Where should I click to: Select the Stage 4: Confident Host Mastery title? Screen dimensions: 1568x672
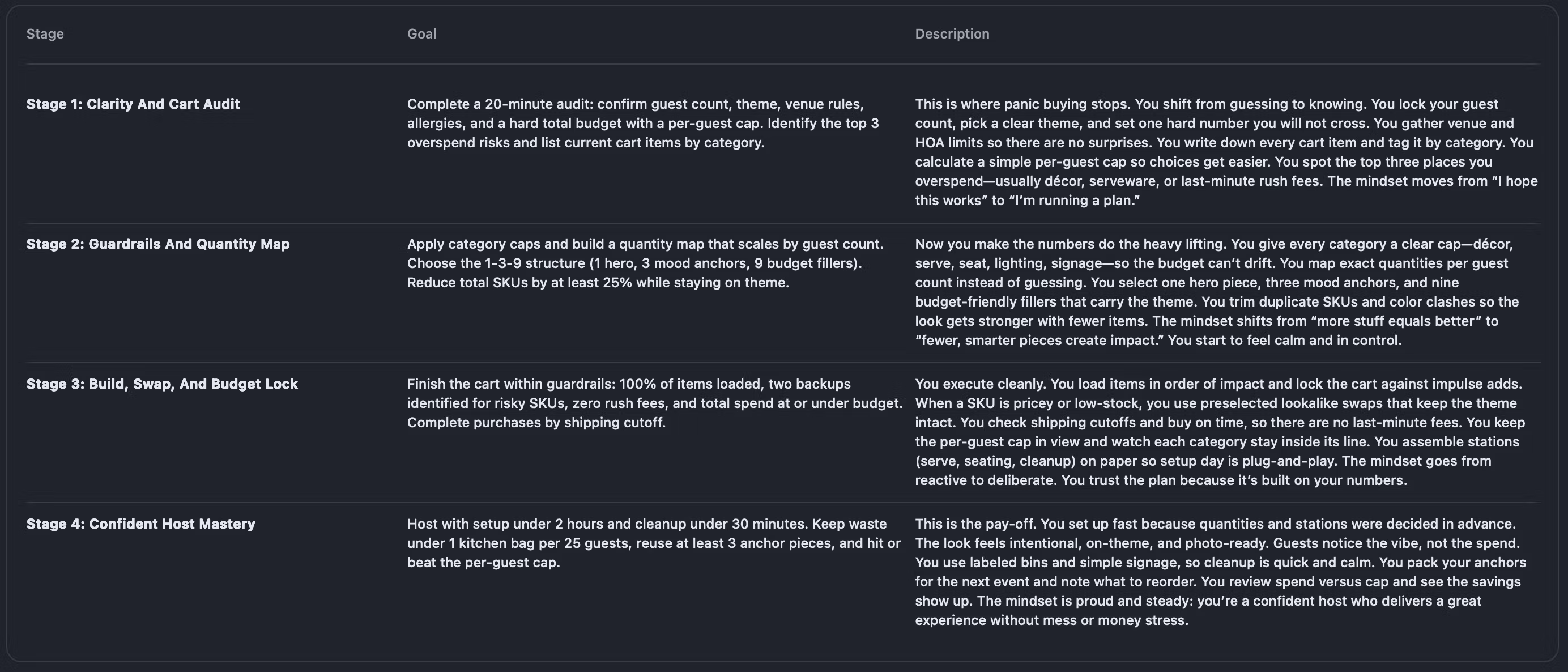[140, 524]
